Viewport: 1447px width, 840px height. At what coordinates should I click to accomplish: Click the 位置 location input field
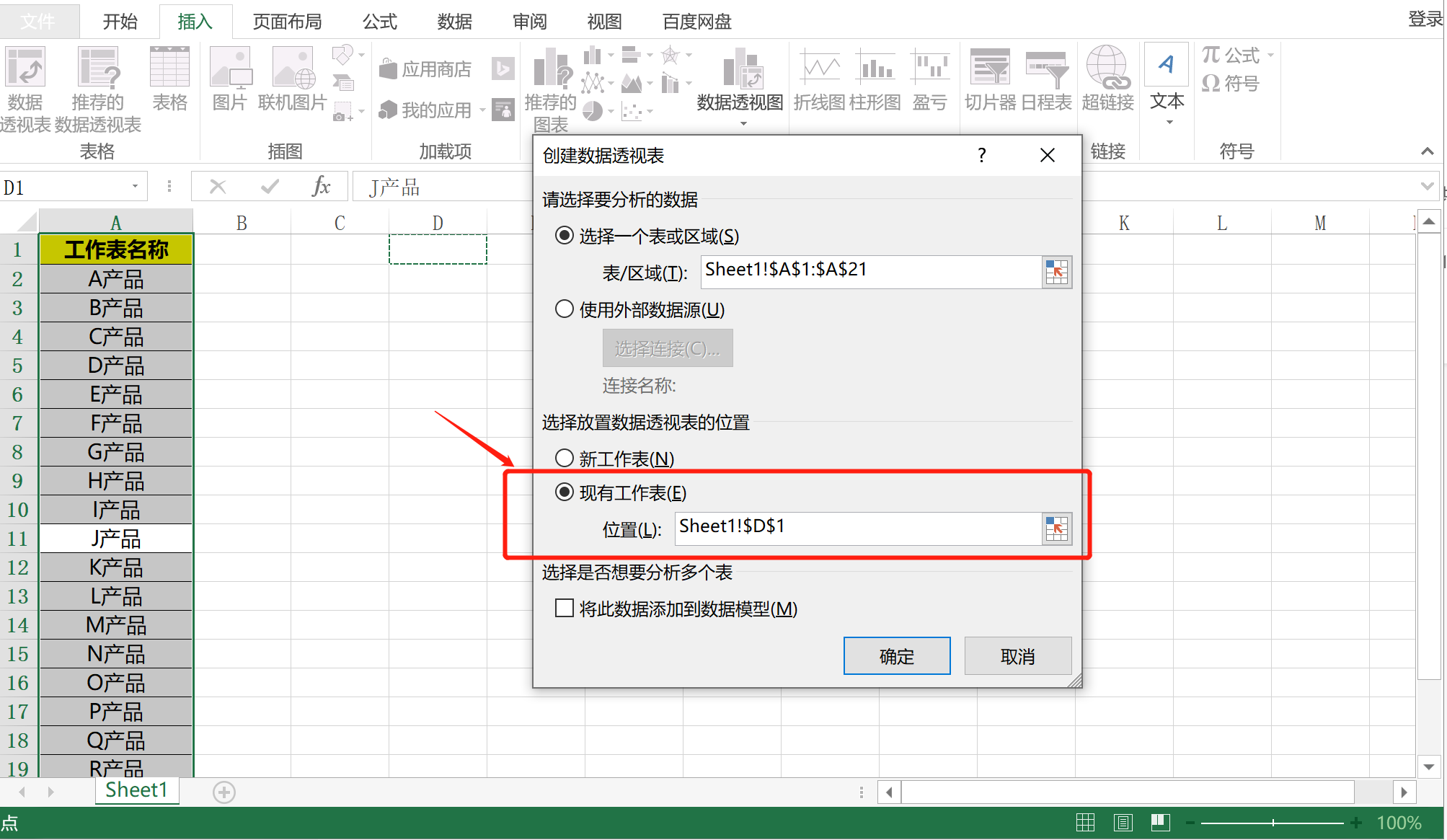(859, 529)
